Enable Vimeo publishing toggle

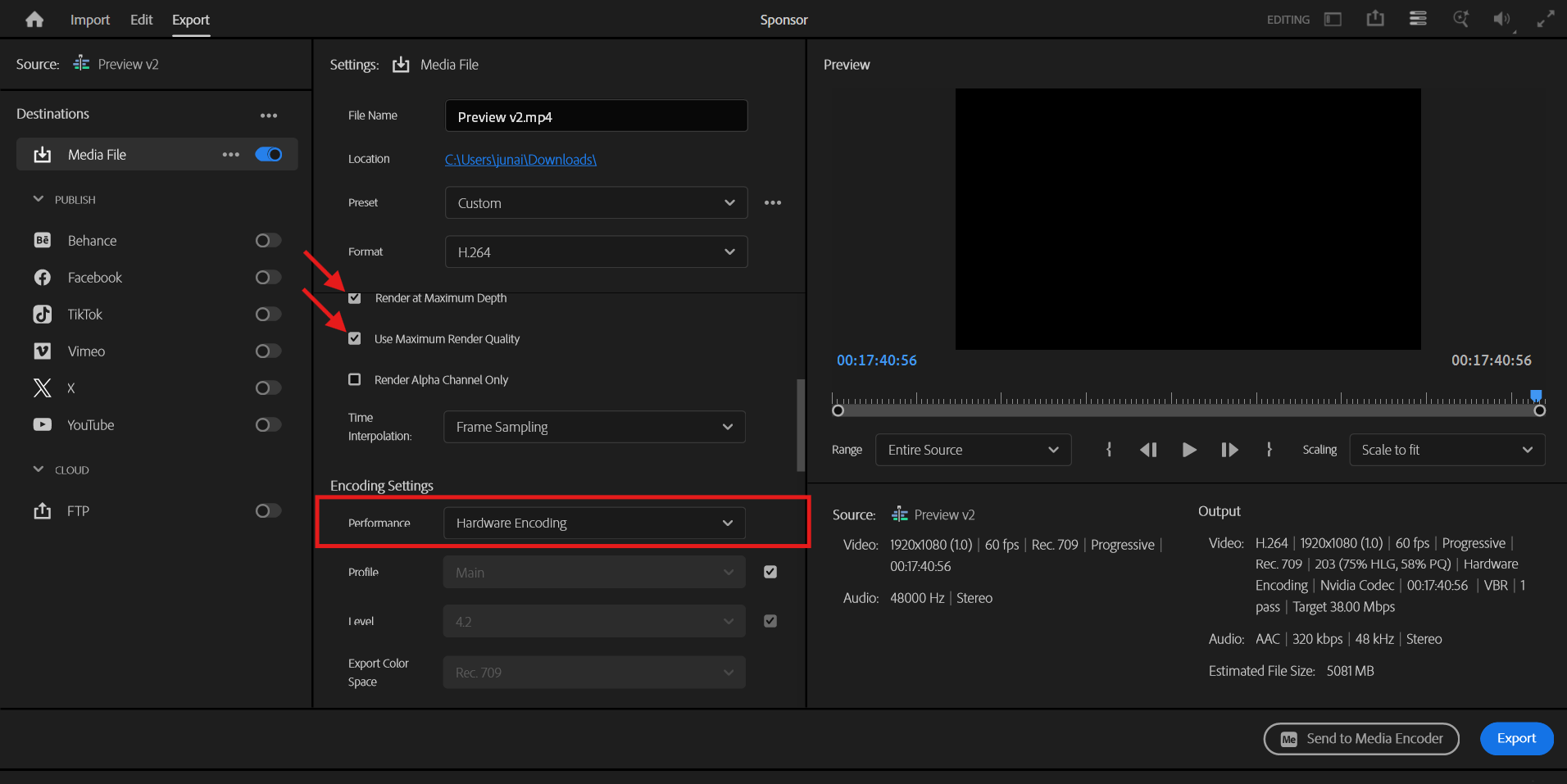(x=268, y=351)
